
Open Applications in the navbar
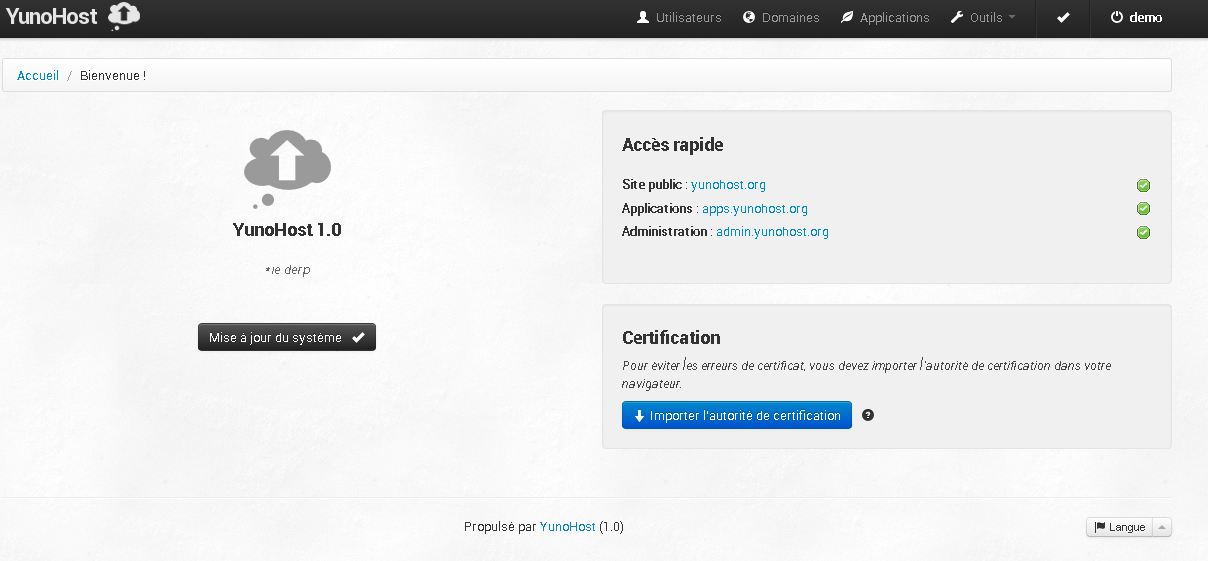[x=885, y=18]
